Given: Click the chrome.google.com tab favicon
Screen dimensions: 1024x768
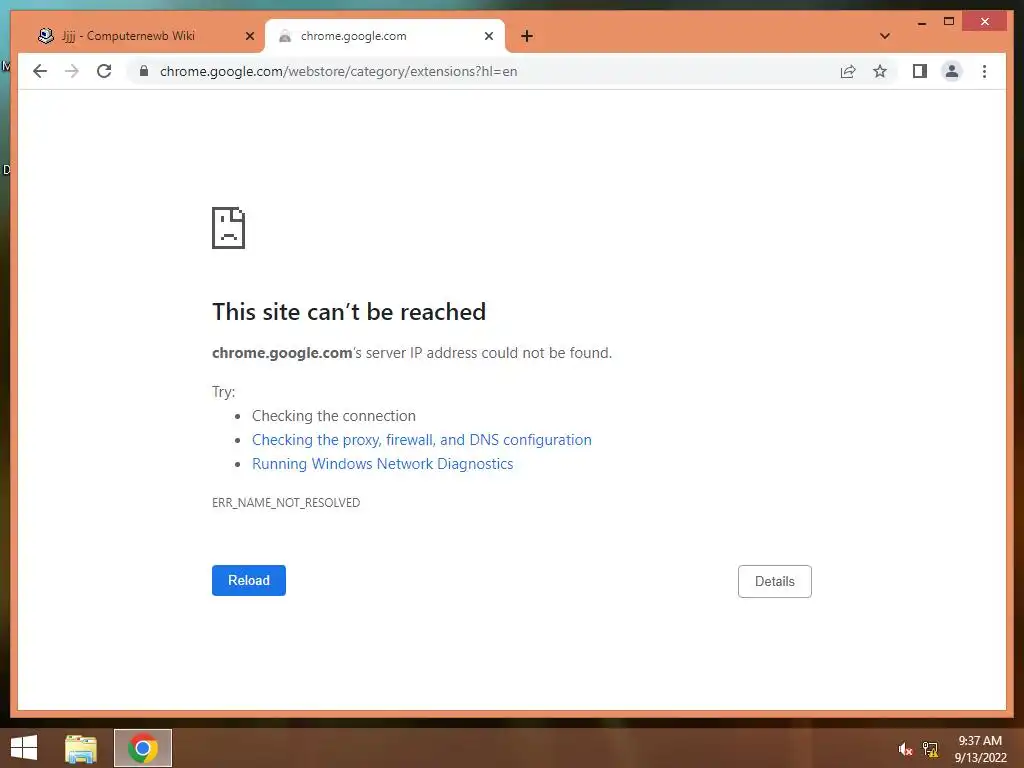Looking at the screenshot, I should 285,37.
